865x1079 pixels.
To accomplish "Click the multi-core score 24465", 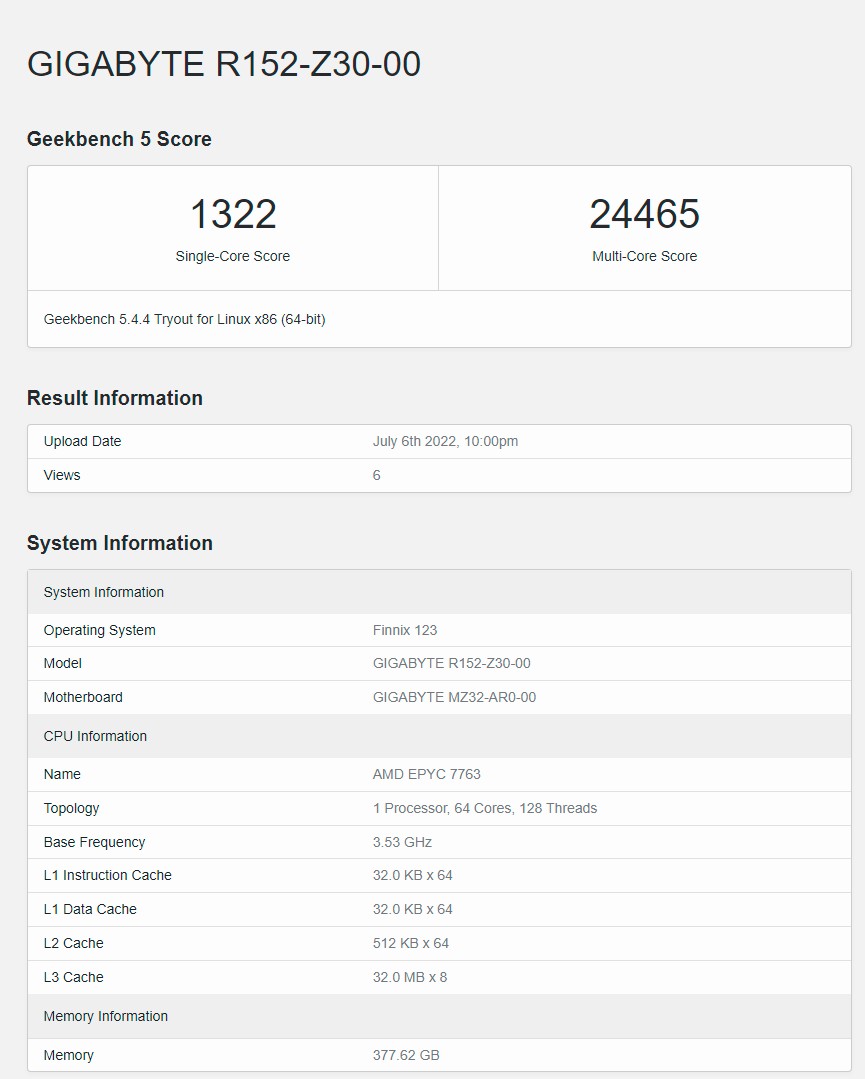I will (x=645, y=213).
